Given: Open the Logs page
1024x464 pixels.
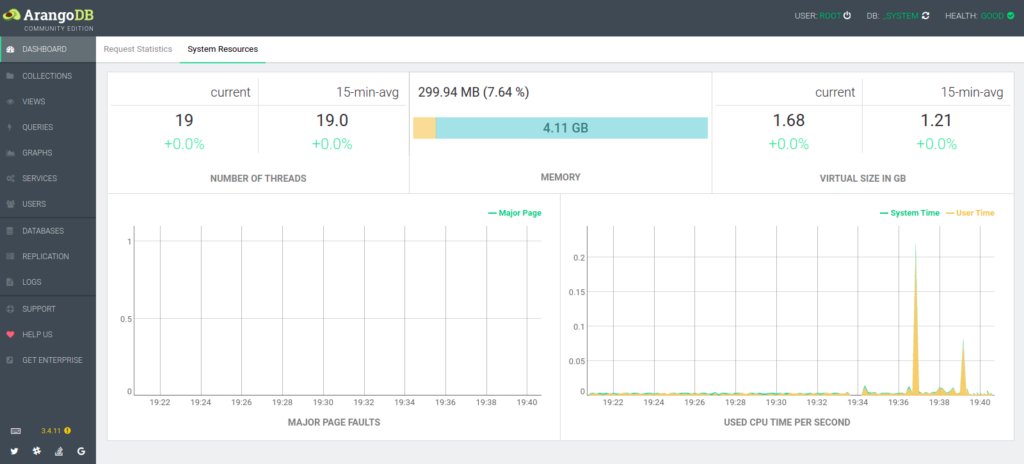Looking at the screenshot, I should [x=32, y=282].
